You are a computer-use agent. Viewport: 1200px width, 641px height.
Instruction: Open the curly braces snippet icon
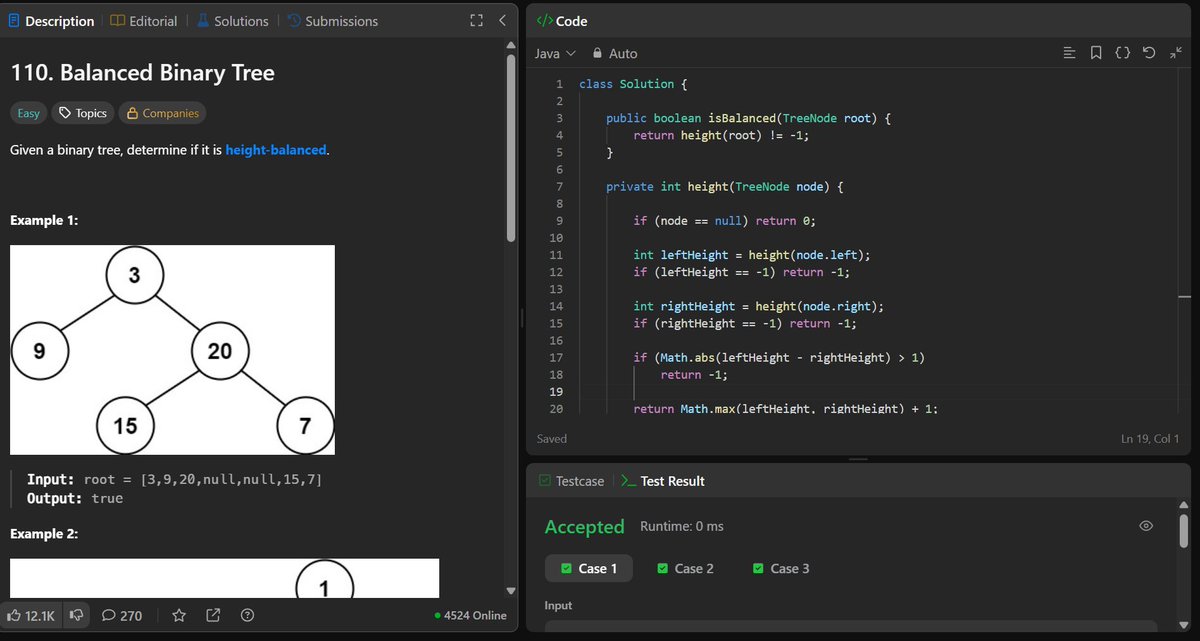(x=1123, y=53)
